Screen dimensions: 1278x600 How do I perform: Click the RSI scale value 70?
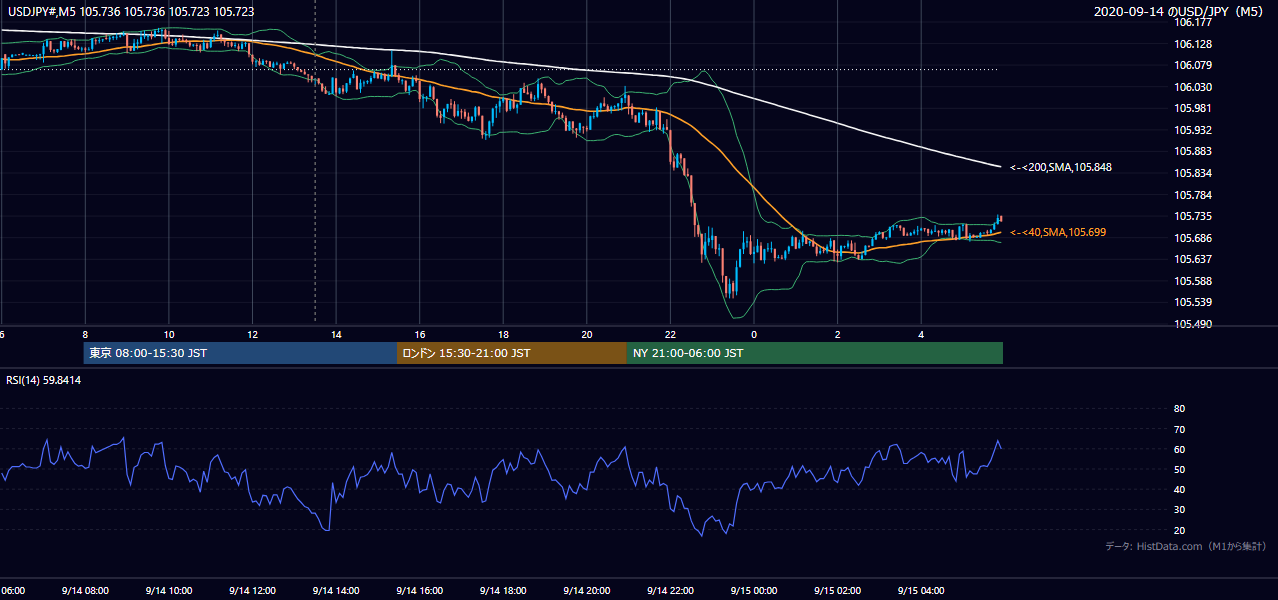click(x=1179, y=429)
